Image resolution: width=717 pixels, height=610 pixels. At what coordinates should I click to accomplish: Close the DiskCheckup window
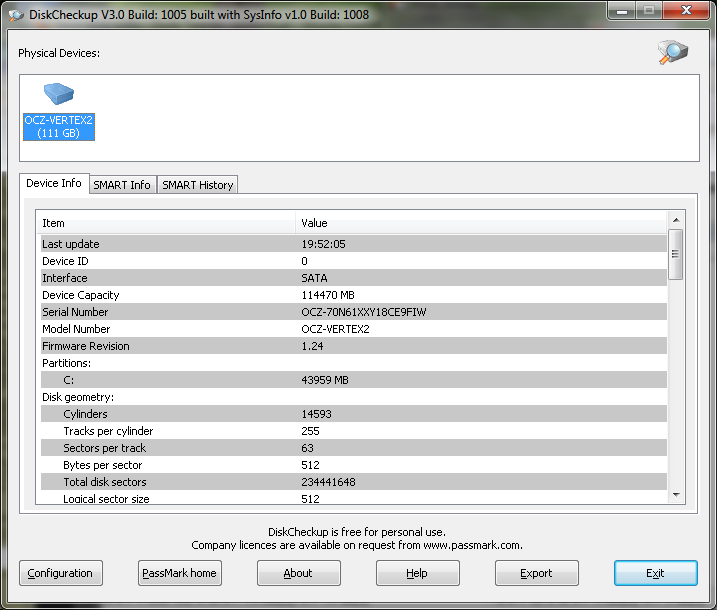[685, 11]
